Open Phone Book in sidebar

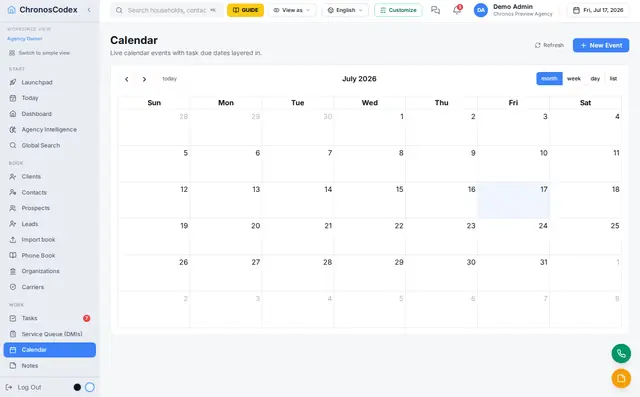click(x=50, y=255)
